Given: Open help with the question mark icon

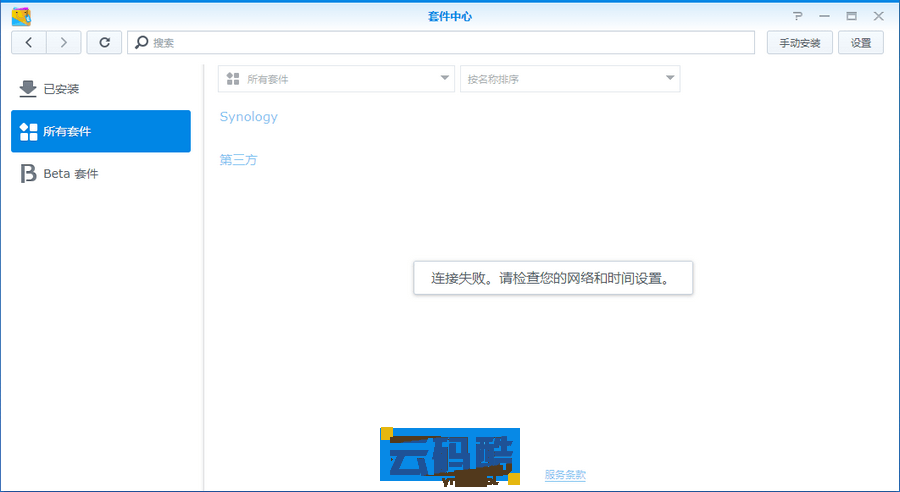Looking at the screenshot, I should point(798,16).
